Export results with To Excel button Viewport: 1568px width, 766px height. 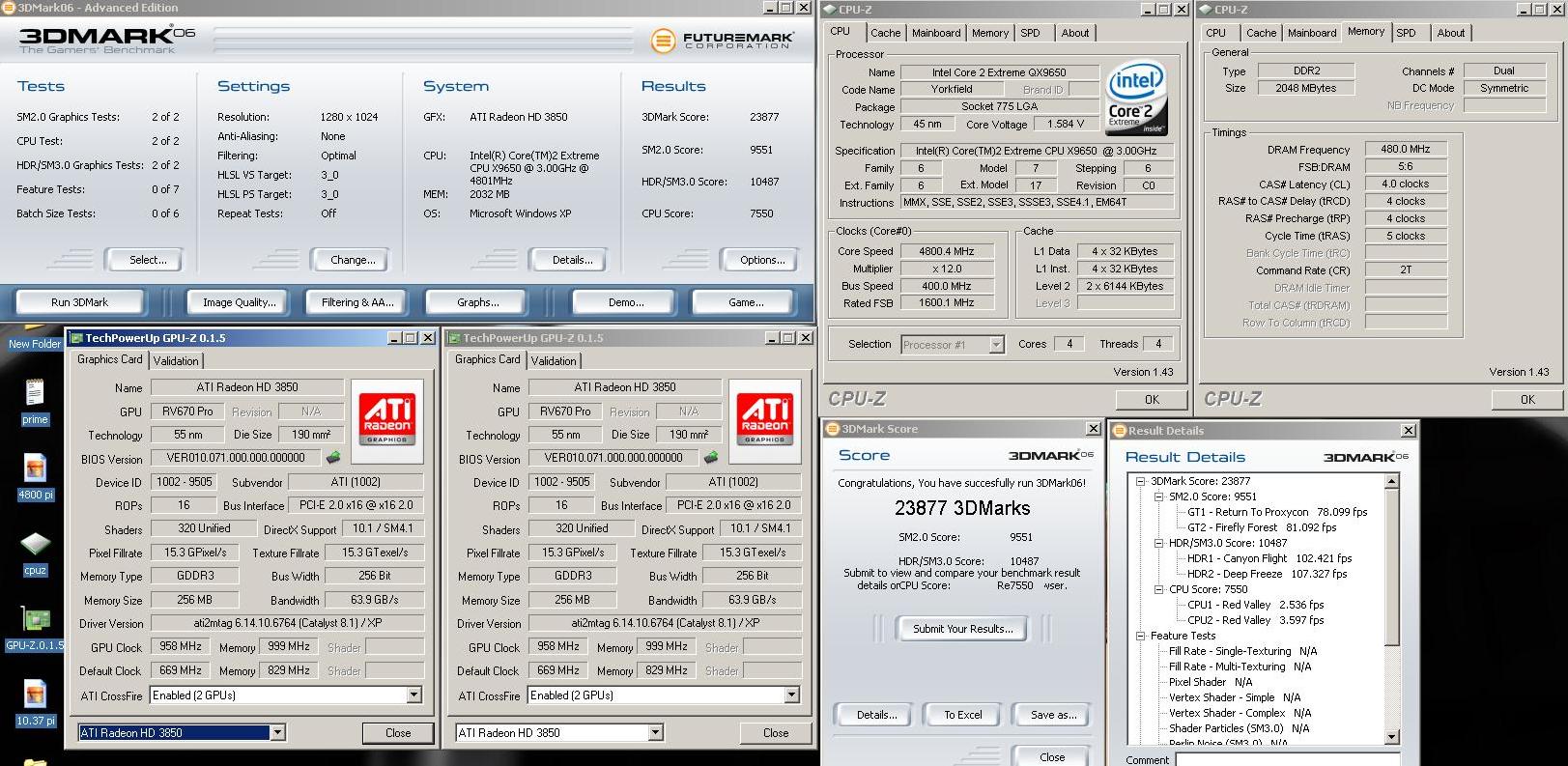click(962, 715)
